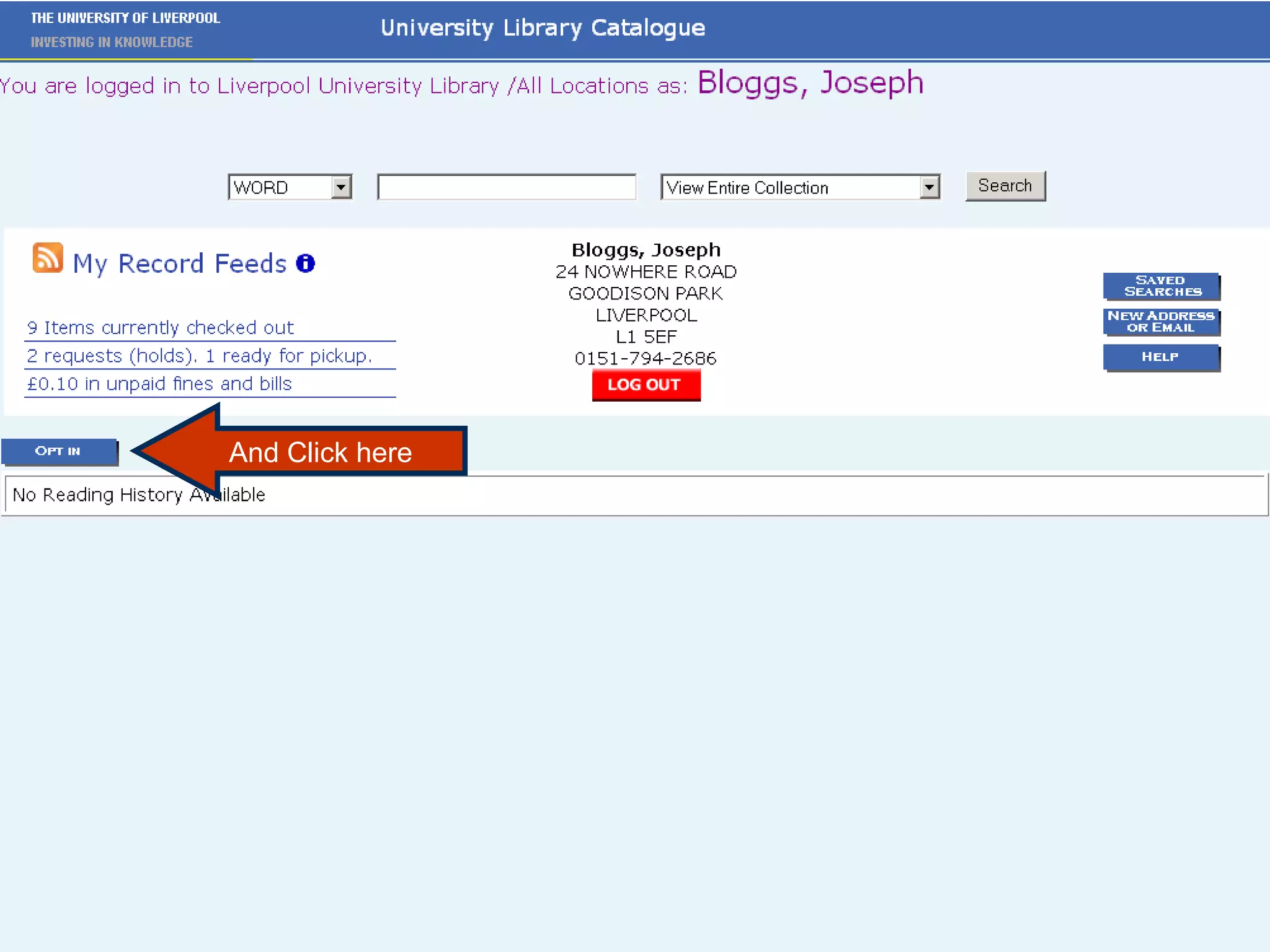Open the Help button

[1161, 357]
